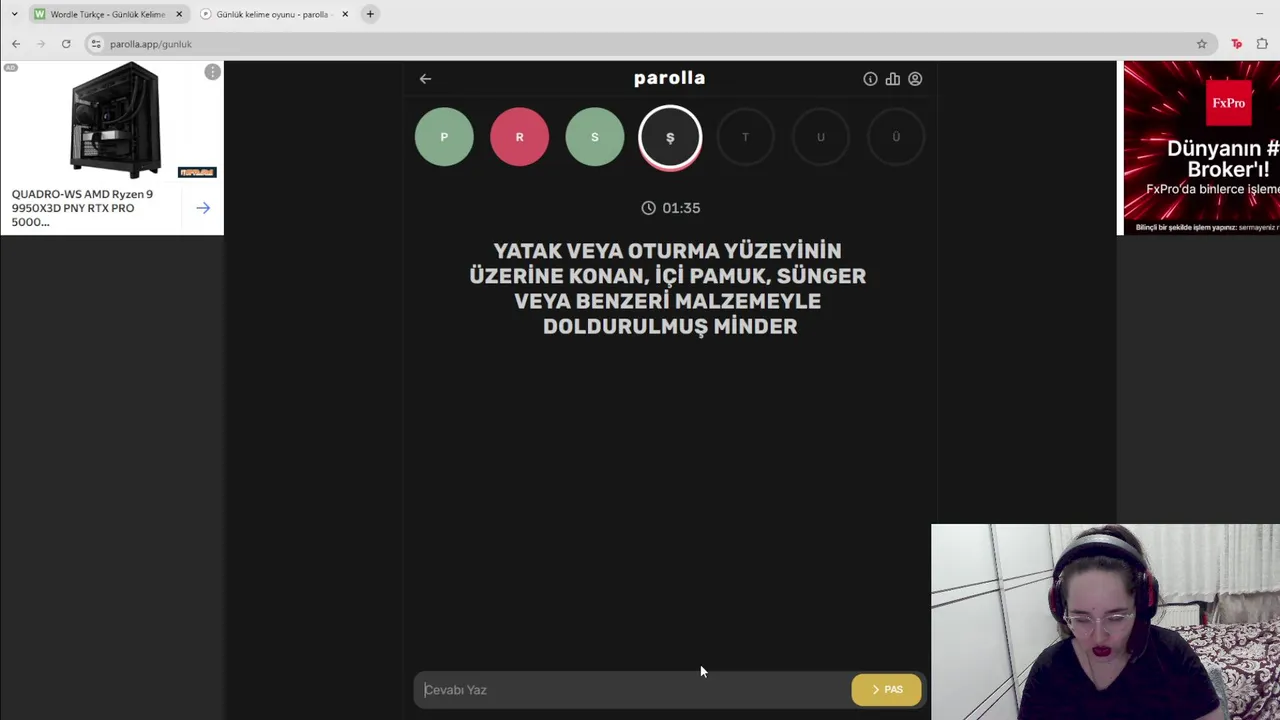The image size is (1280, 720).
Task: Open the browser extensions puzzle icon
Action: coord(1262,44)
